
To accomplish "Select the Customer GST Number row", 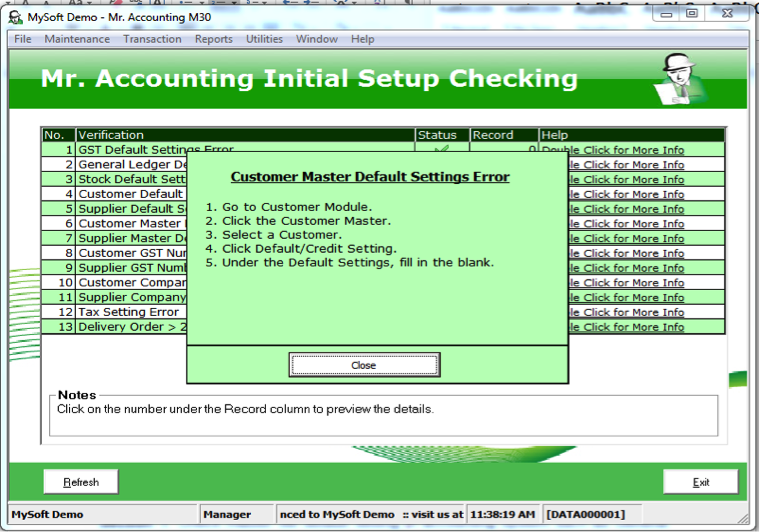I will [132, 253].
